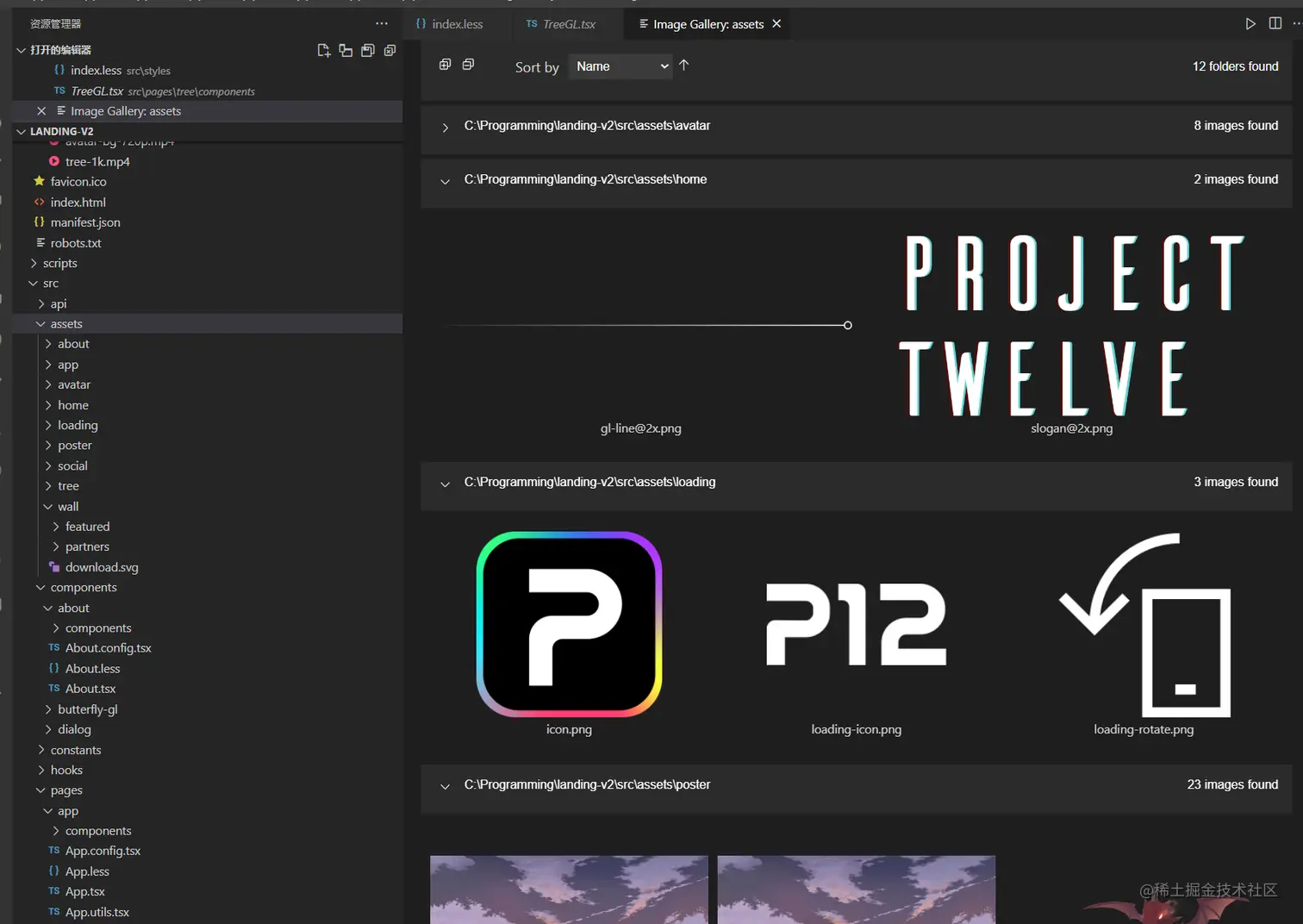Close the Image Gallery tab

point(776,24)
